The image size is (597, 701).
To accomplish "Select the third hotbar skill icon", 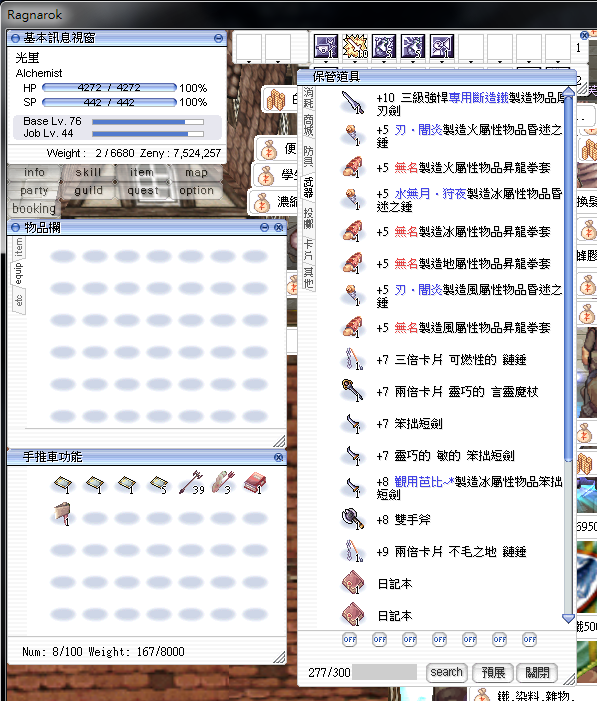I will (x=384, y=46).
